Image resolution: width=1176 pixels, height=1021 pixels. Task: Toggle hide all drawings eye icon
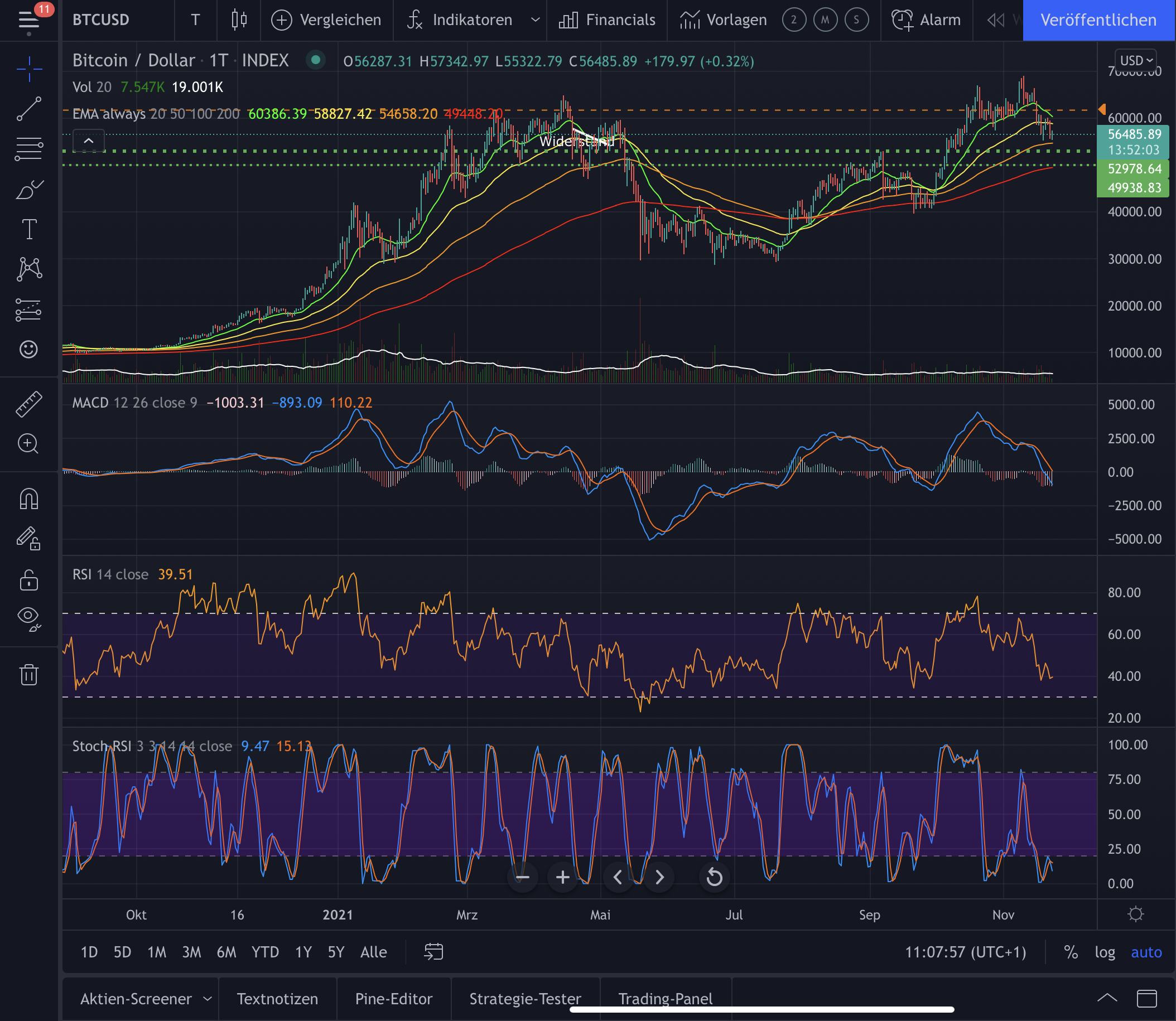coord(29,618)
